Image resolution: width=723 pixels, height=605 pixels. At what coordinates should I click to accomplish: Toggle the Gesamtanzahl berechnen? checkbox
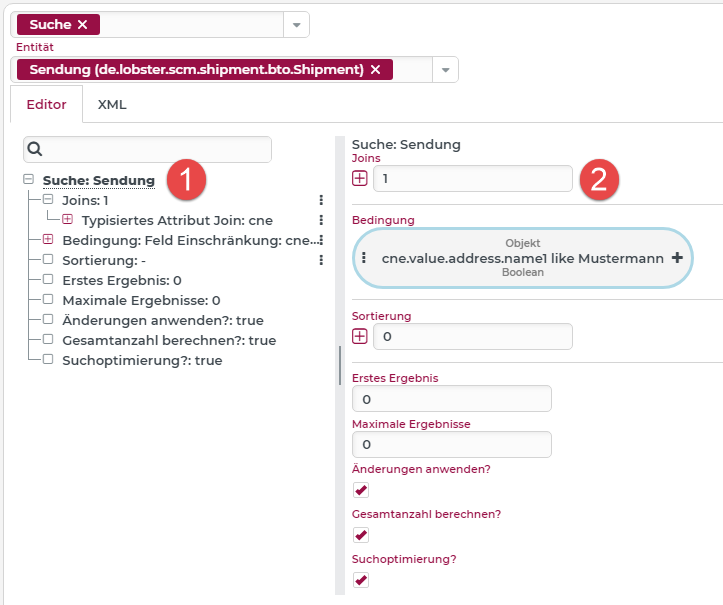pyautogui.click(x=361, y=535)
